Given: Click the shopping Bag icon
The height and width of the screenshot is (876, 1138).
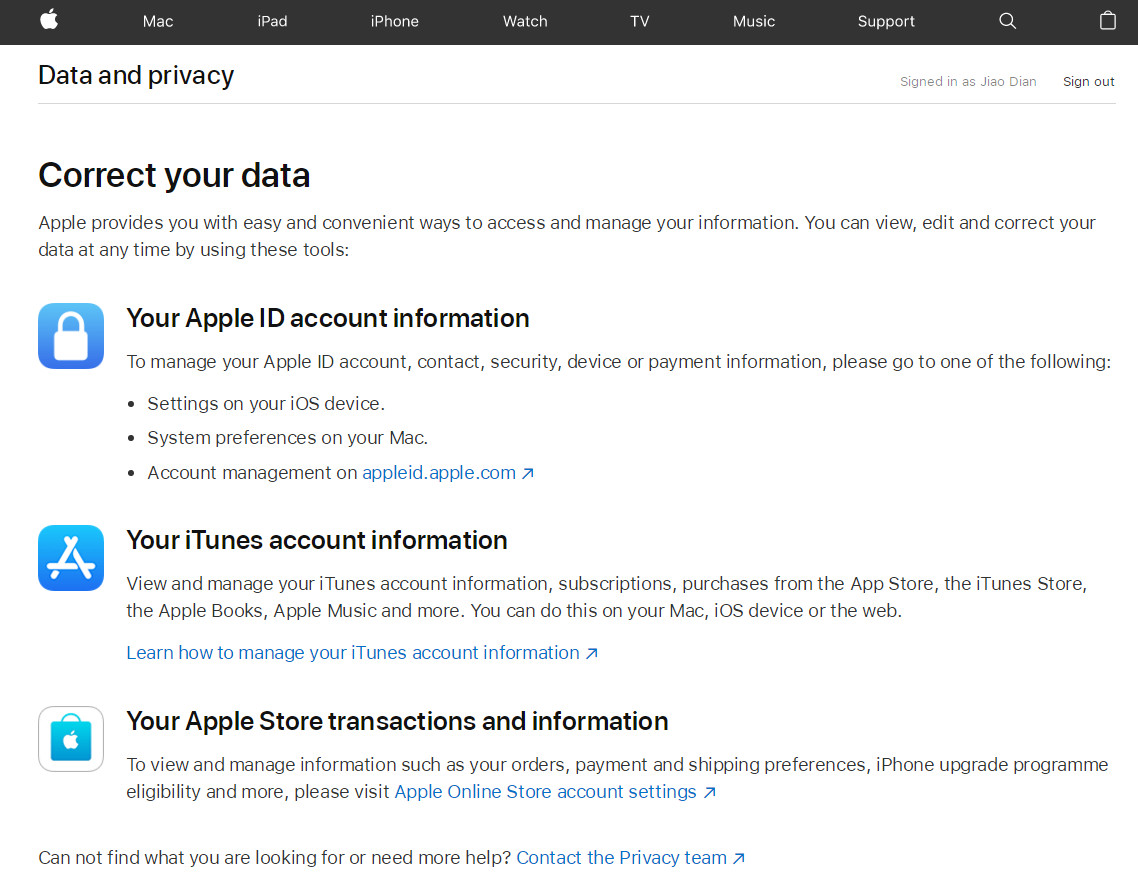Looking at the screenshot, I should [1107, 21].
